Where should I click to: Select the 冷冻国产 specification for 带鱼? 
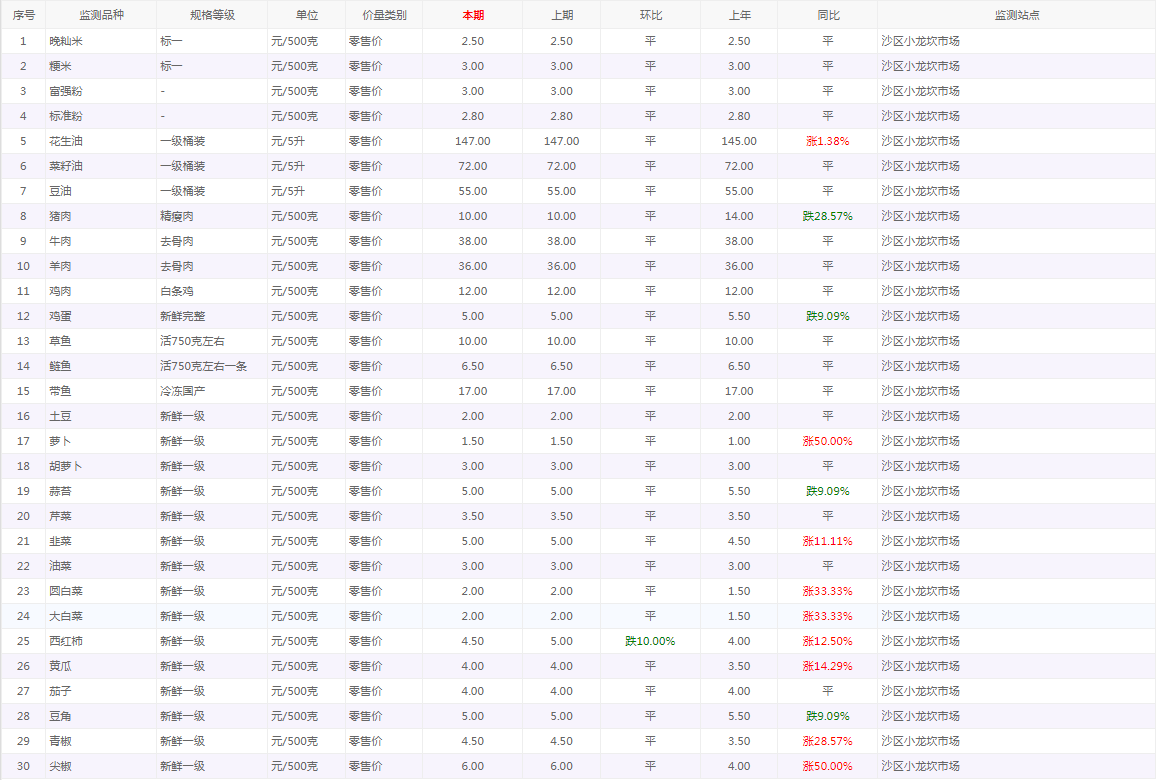tap(182, 391)
